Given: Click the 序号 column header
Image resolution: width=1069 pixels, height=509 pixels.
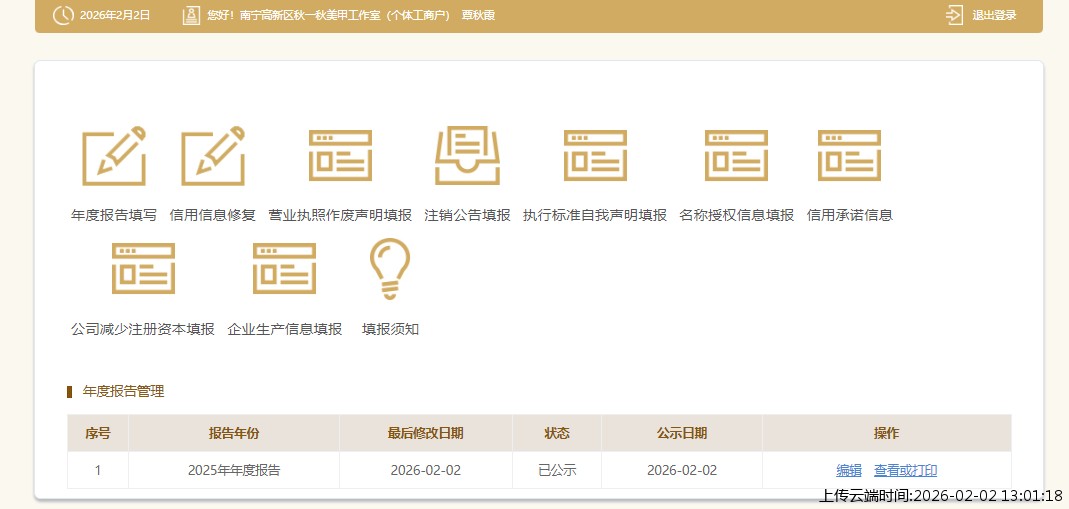Looking at the screenshot, I should pyautogui.click(x=97, y=433).
